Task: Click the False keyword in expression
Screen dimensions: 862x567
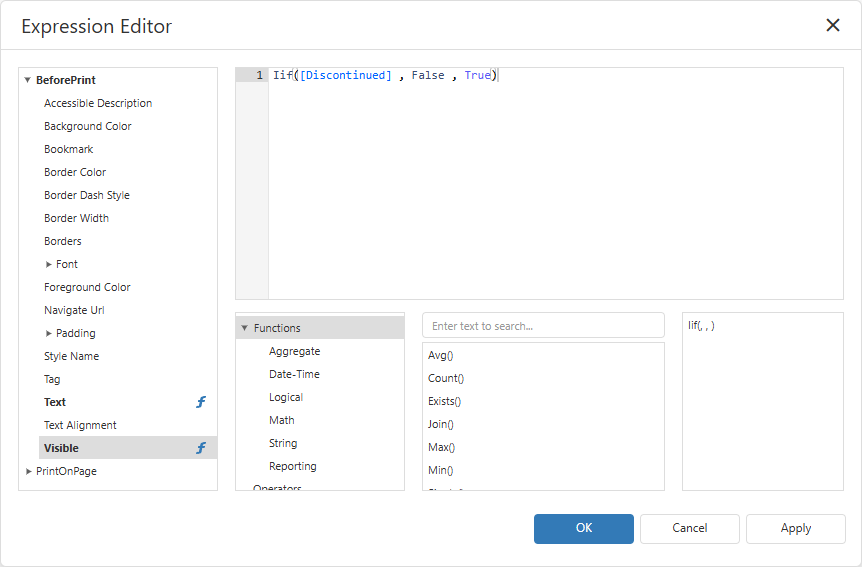Action: (x=428, y=75)
